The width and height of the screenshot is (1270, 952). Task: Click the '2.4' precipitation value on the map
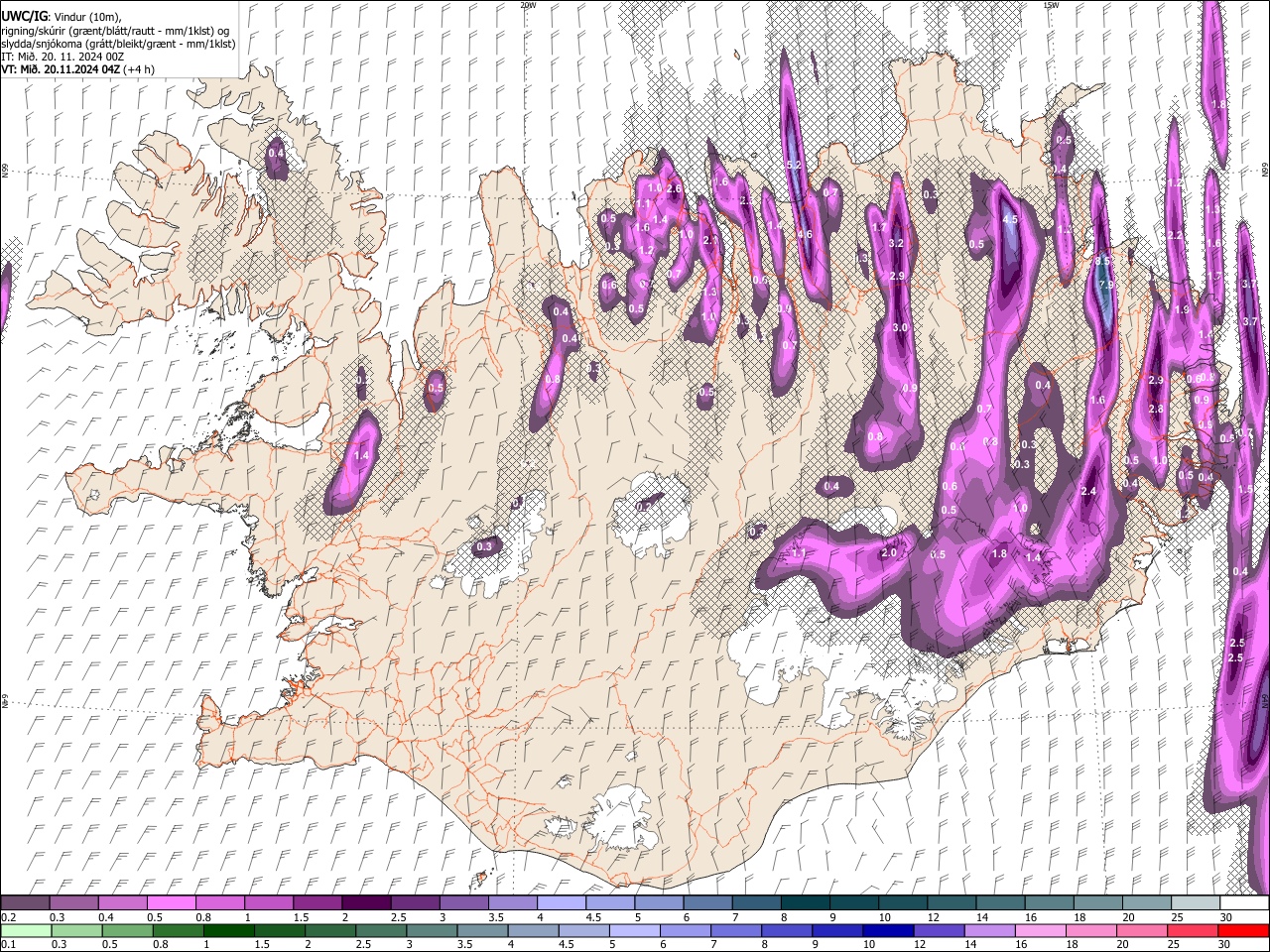tap(1088, 491)
